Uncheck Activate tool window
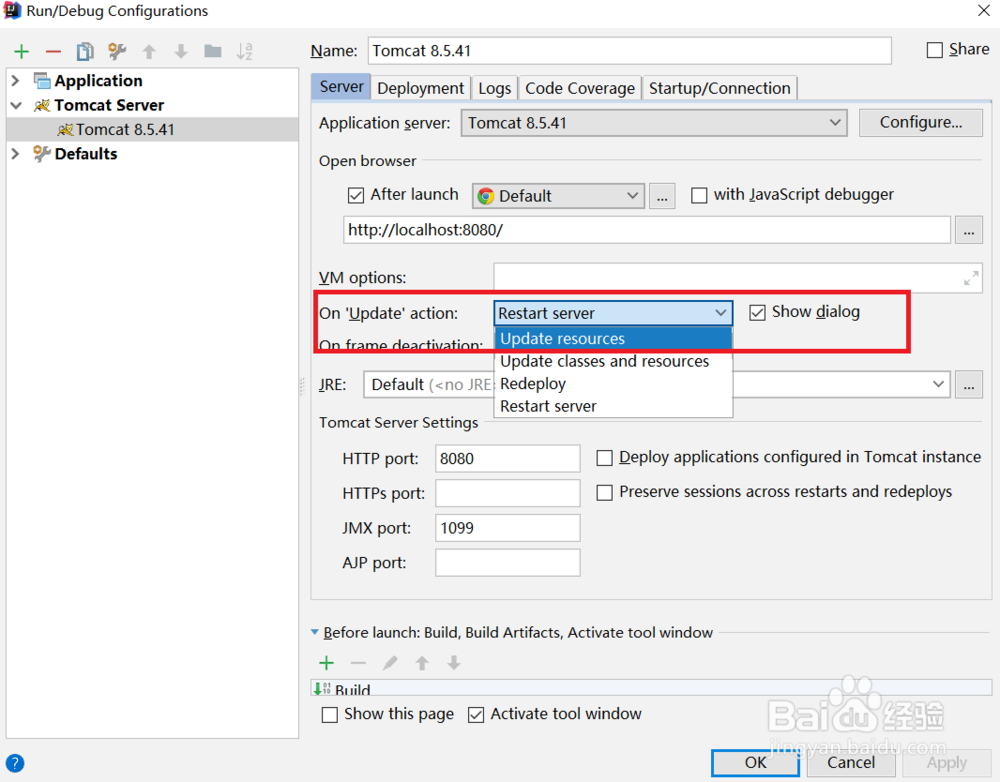The image size is (1000, 782). (x=476, y=715)
